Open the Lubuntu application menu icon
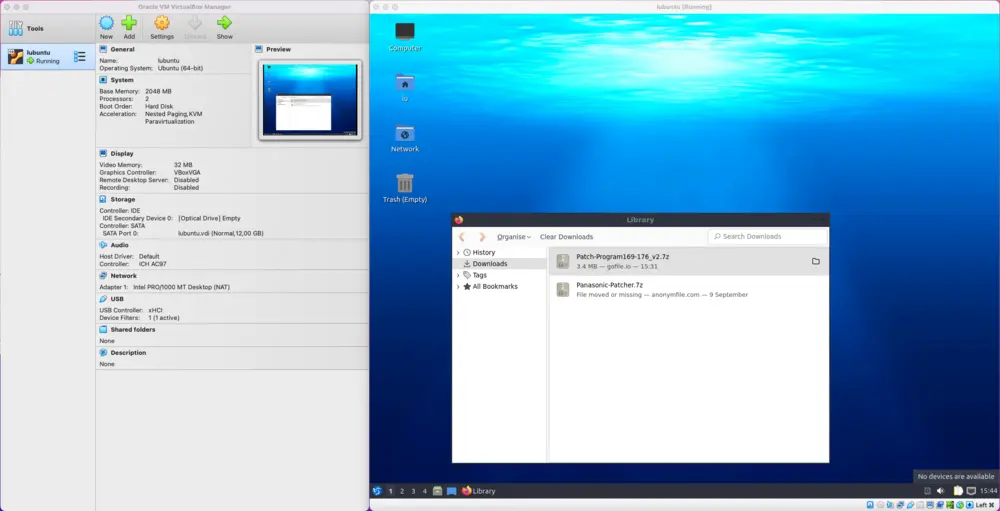The width and height of the screenshot is (1000, 511). [377, 491]
